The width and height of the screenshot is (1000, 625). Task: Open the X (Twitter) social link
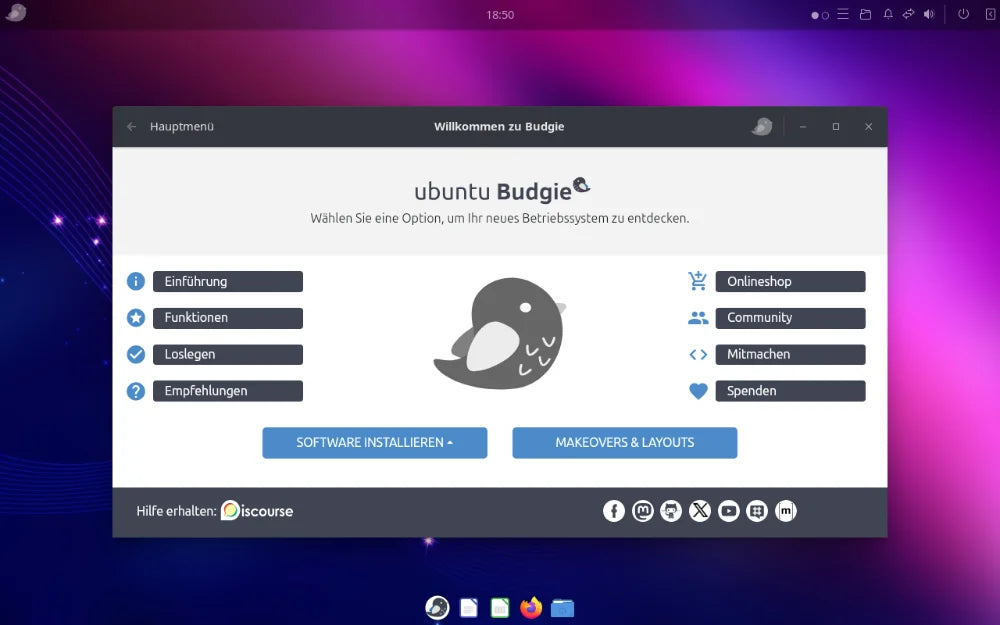coord(700,511)
